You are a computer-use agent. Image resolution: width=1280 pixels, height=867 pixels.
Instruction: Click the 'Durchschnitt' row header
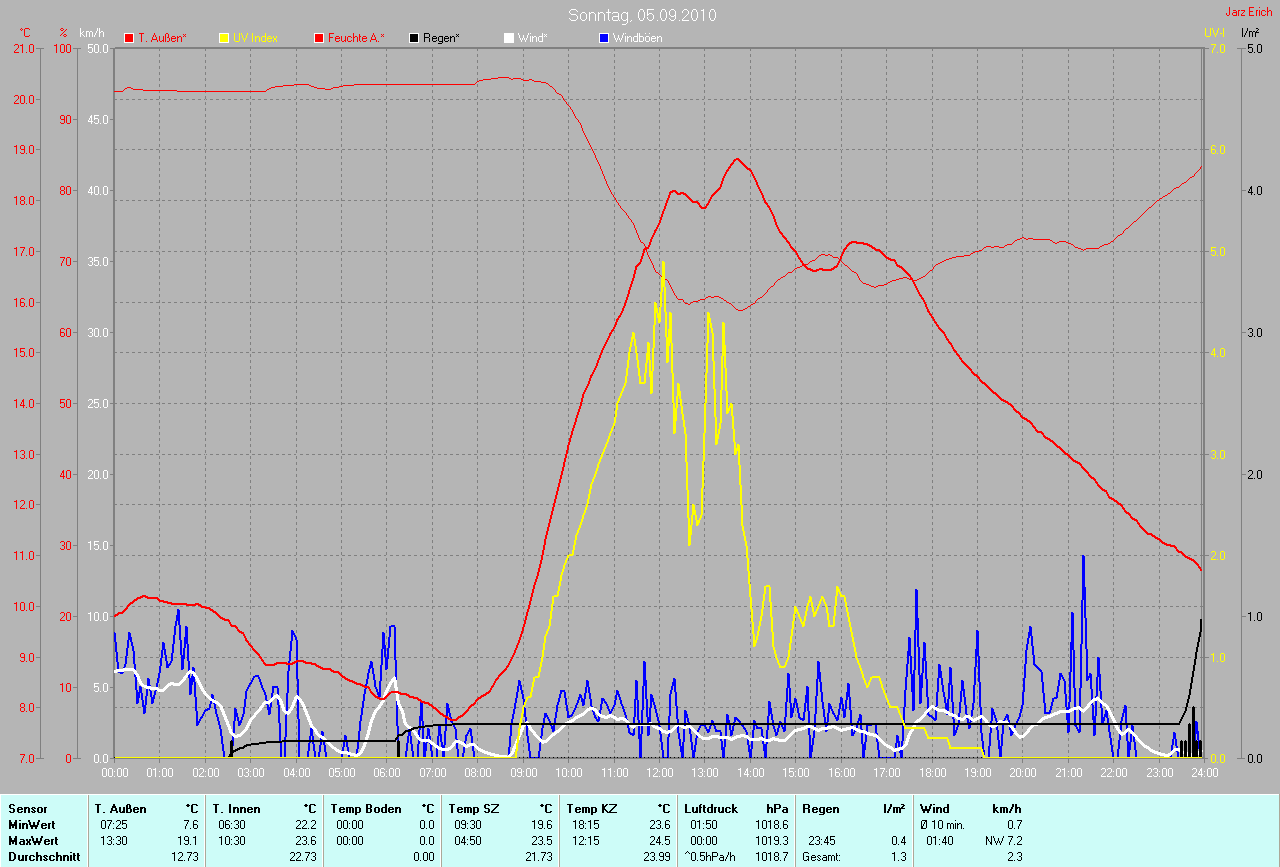pyautogui.click(x=44, y=857)
